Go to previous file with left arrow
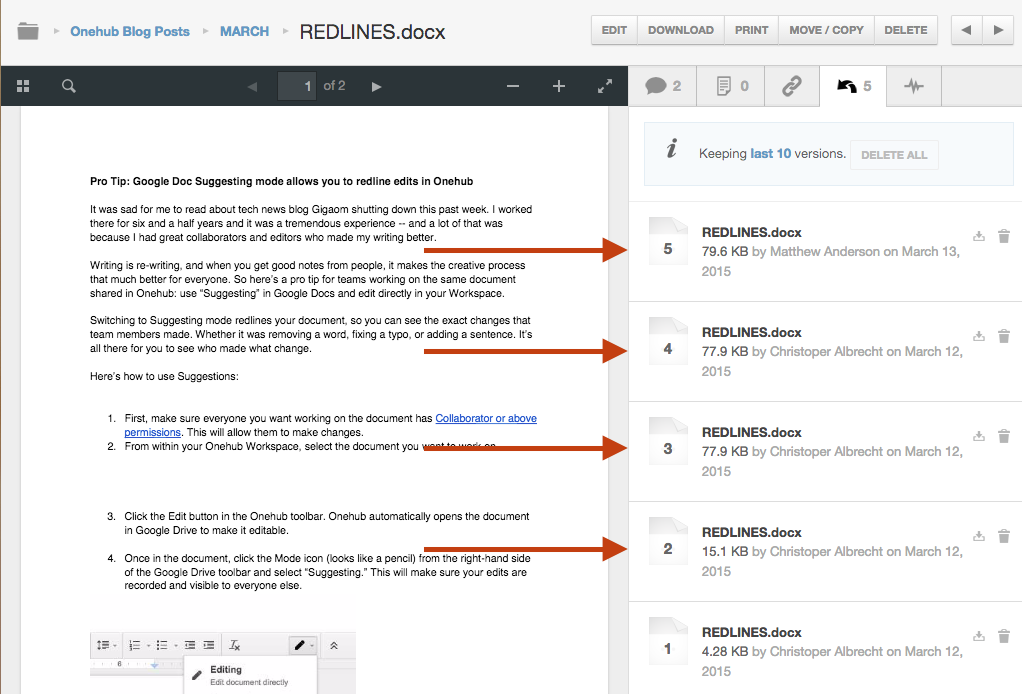Image resolution: width=1022 pixels, height=694 pixels. tap(967, 30)
